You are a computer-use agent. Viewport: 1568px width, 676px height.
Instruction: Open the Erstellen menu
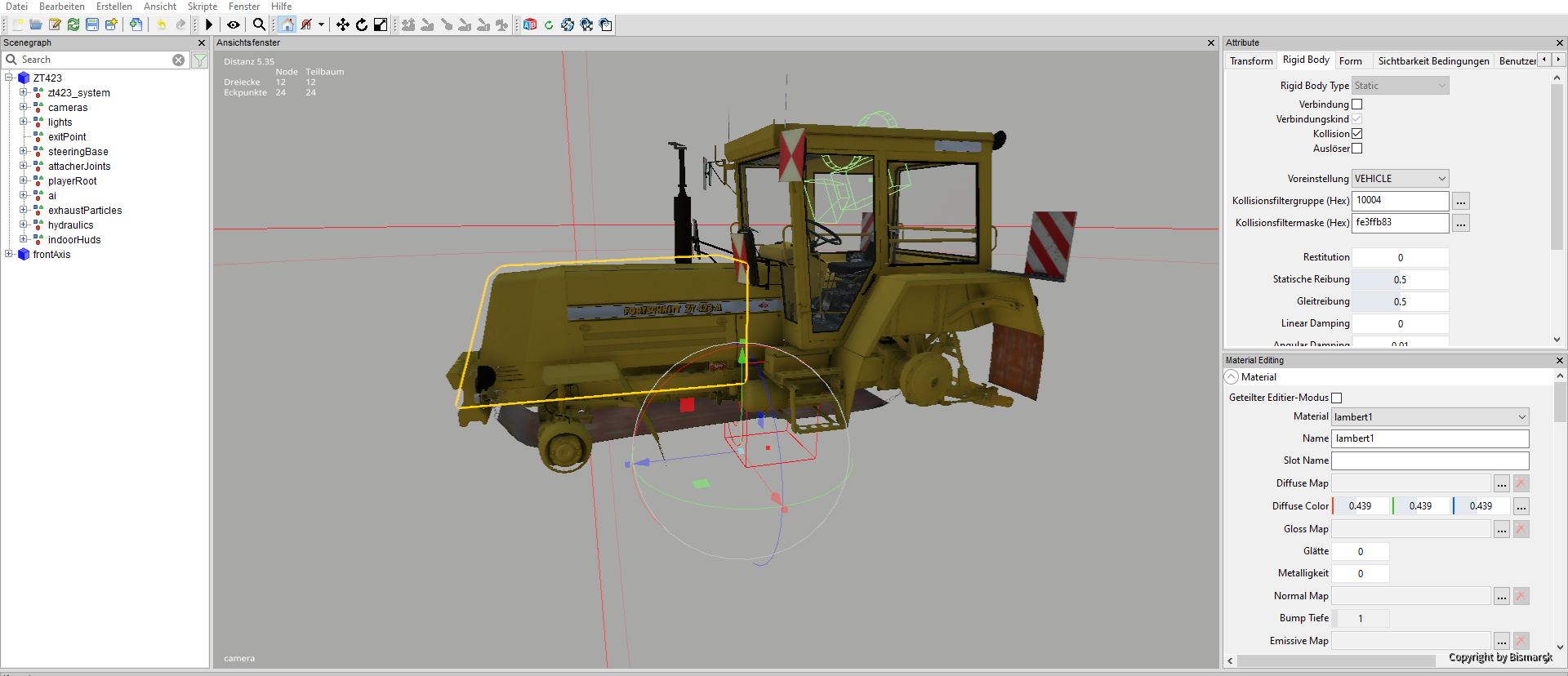point(114,7)
